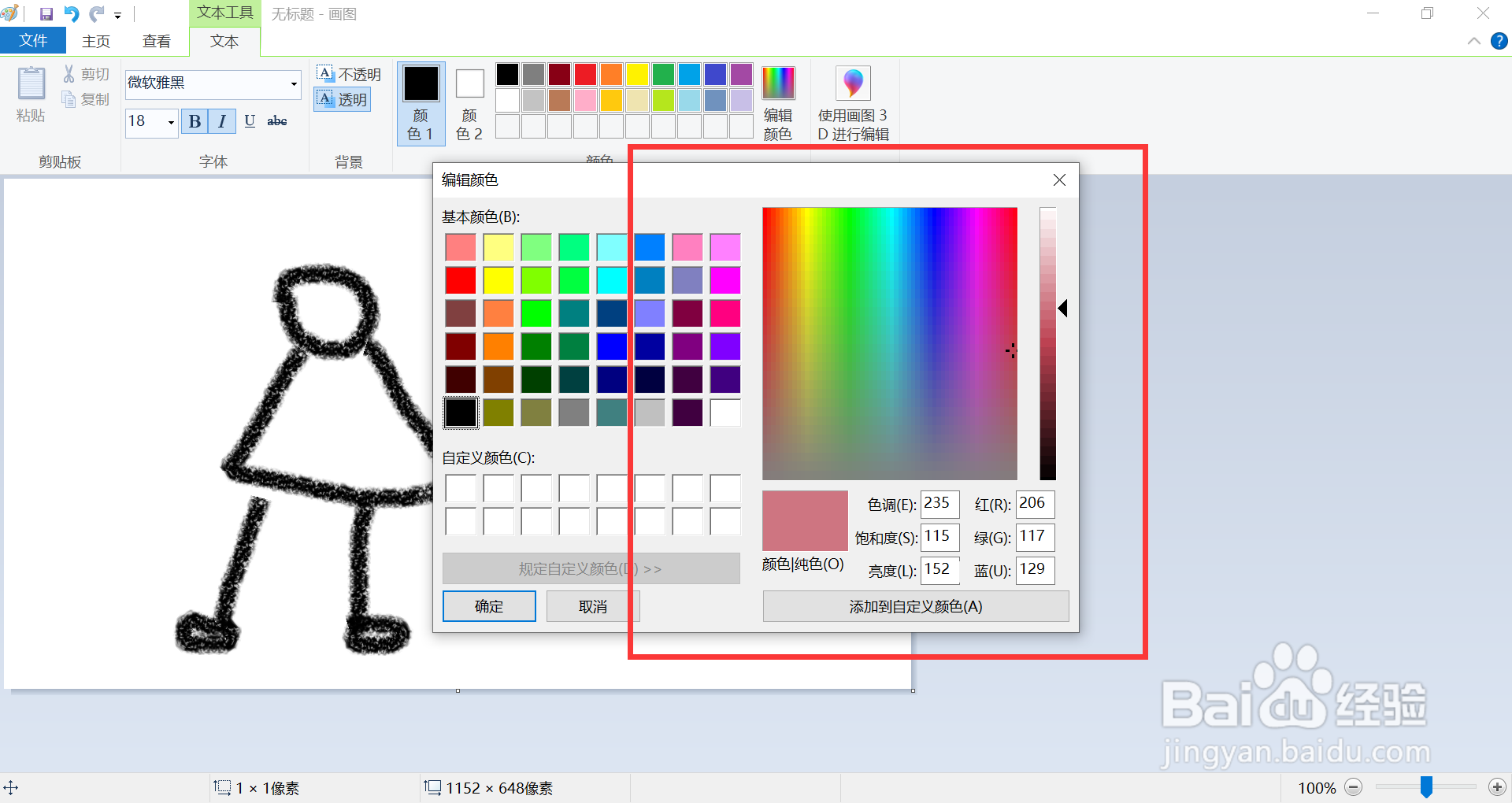Switch to the 查看 ribbon tab
Screen dimensions: 1512x803
[x=157, y=40]
